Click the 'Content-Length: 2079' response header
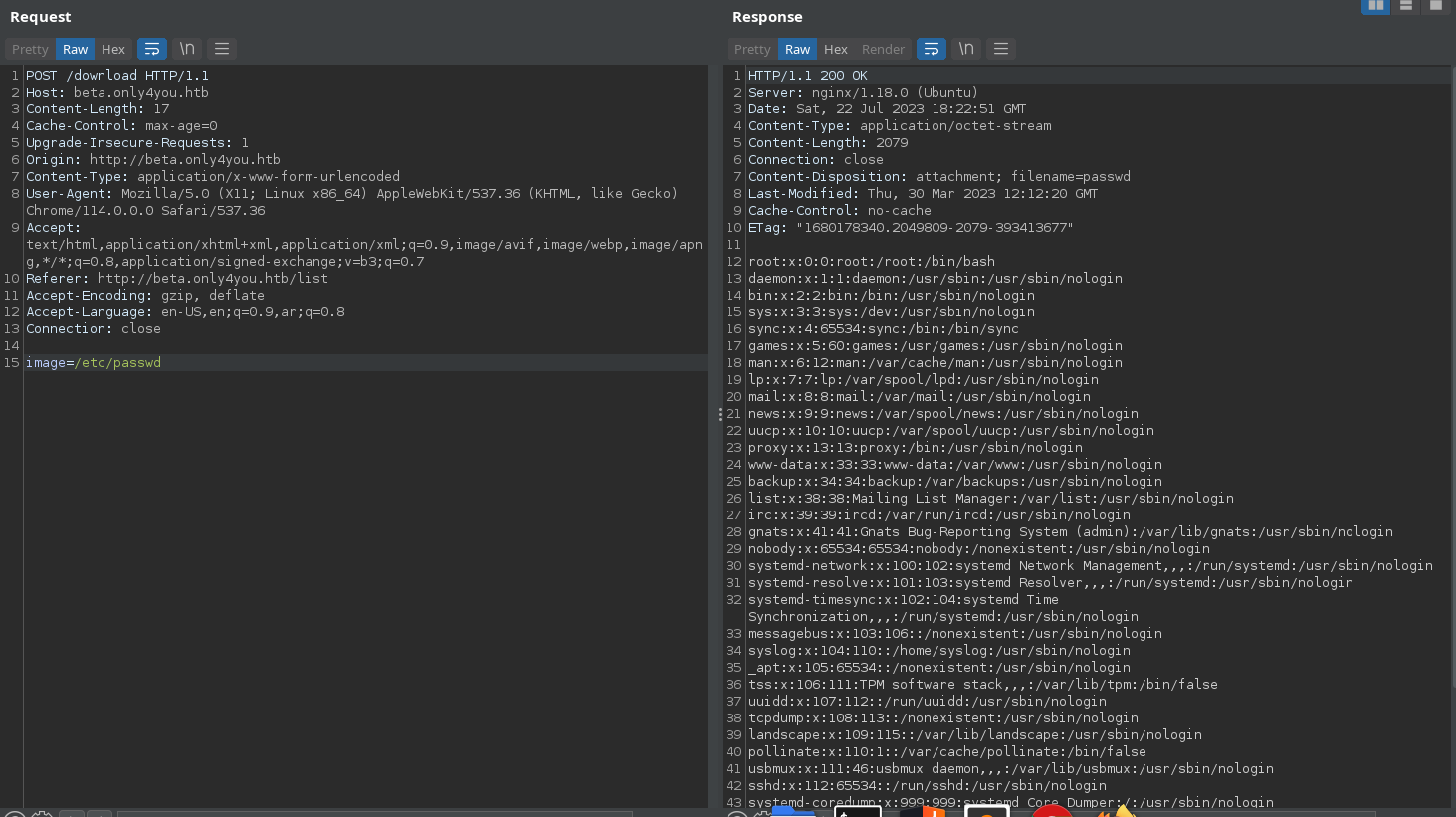 [828, 142]
